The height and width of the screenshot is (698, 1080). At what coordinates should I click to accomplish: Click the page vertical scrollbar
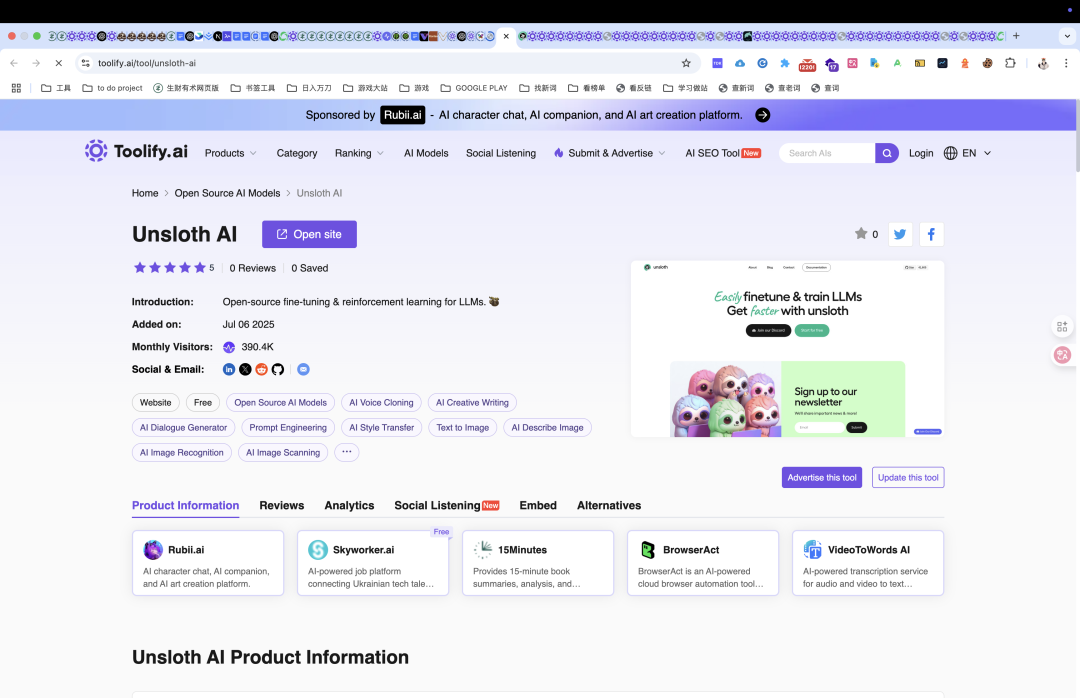click(x=1077, y=134)
